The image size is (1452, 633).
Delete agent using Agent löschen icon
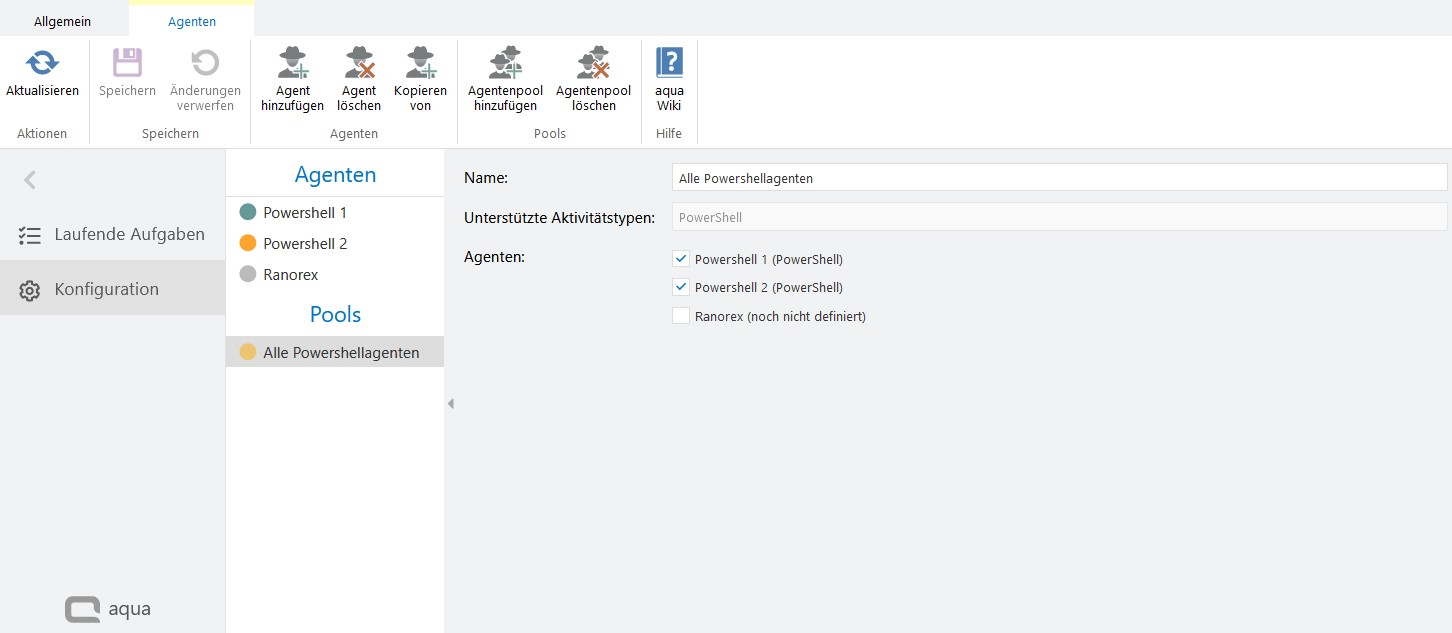point(359,64)
